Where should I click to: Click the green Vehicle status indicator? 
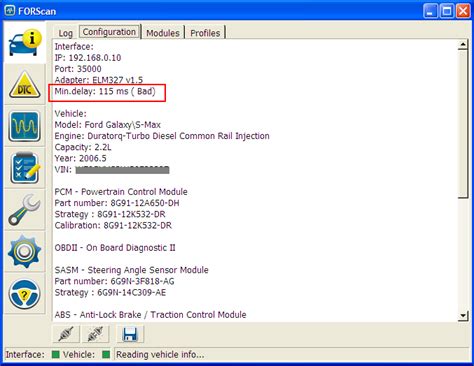[106, 354]
